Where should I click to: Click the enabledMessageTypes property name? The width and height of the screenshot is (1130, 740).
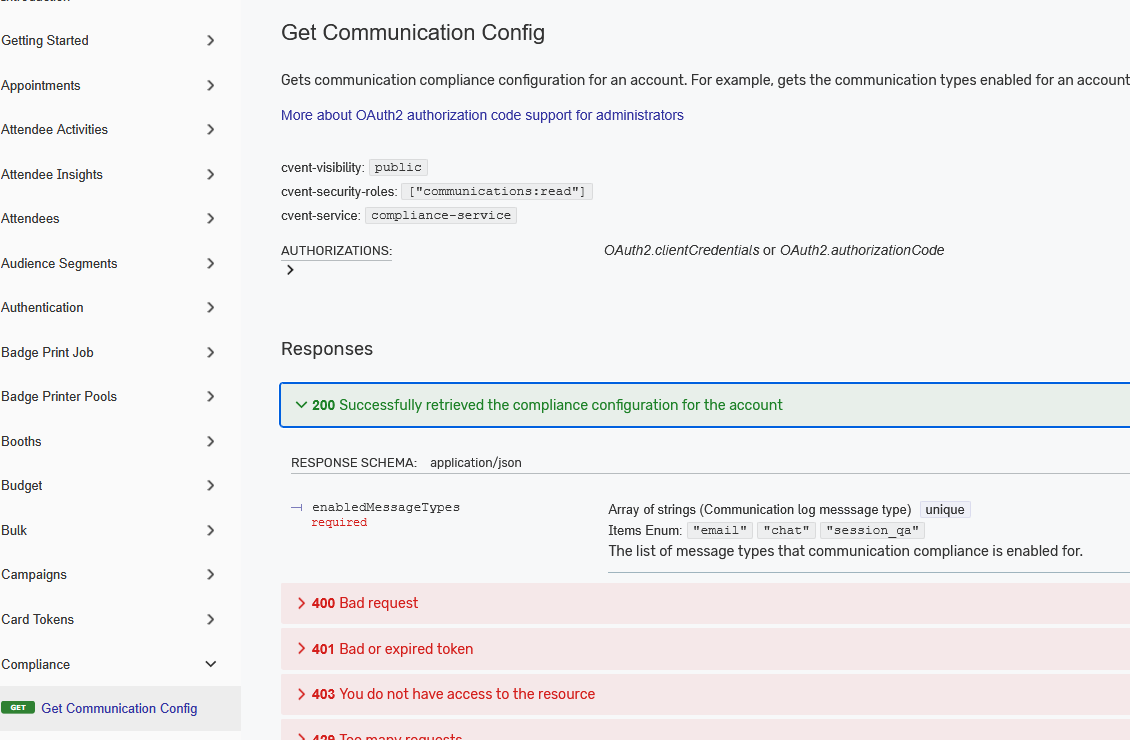click(386, 507)
